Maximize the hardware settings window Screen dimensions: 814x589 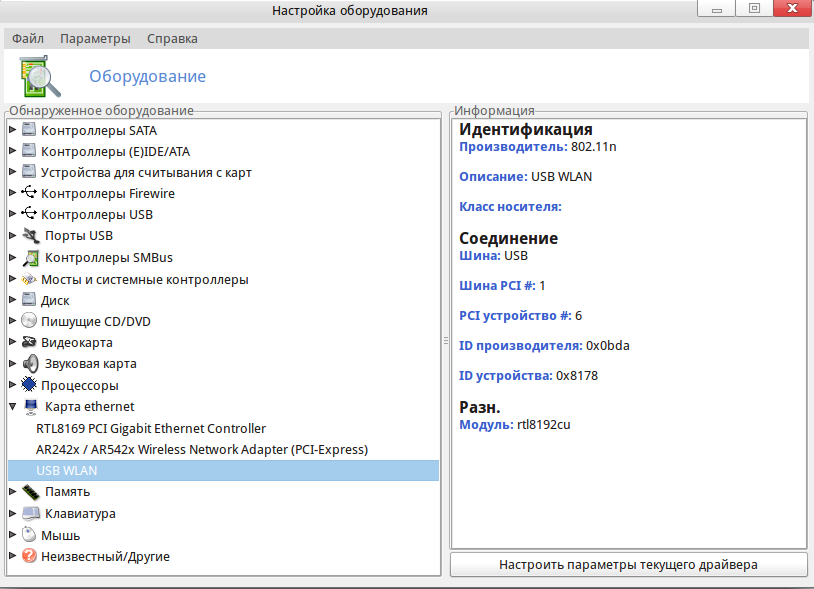coord(754,8)
